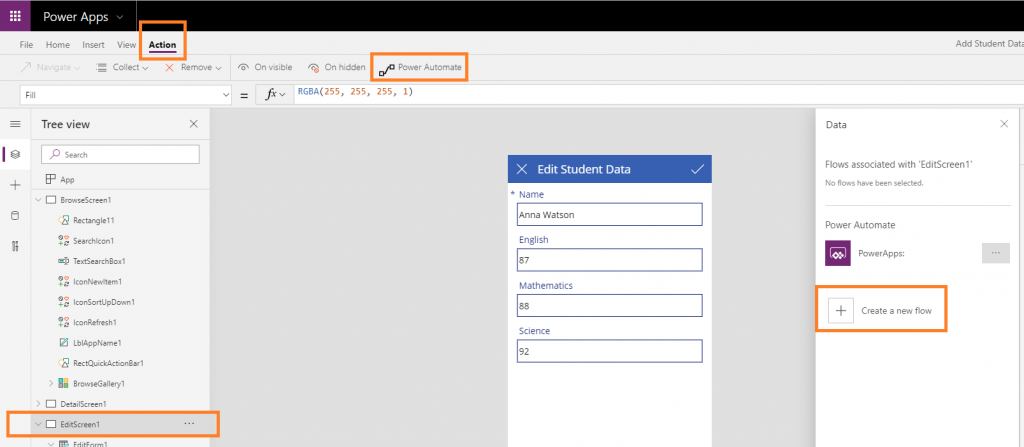Image resolution: width=1024 pixels, height=447 pixels.
Task: Open the Insert plus sidebar icon
Action: point(15,186)
